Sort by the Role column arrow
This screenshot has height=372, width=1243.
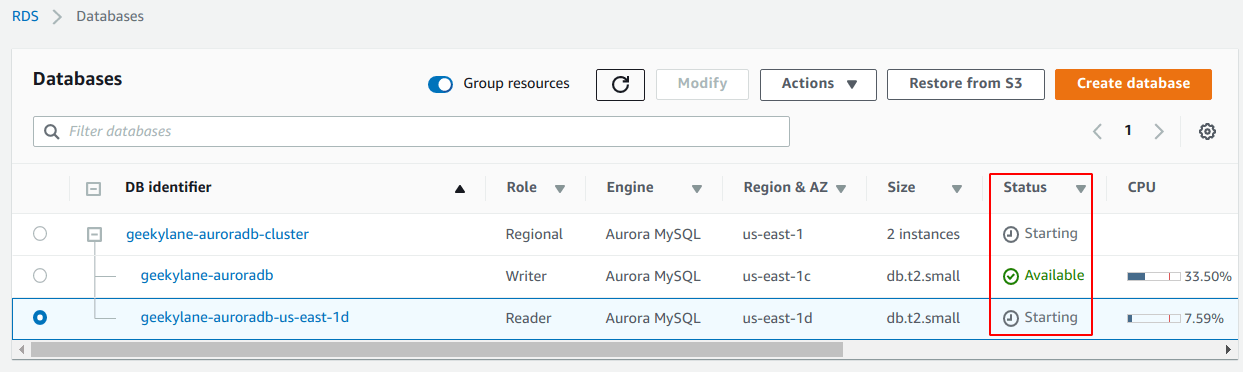[x=560, y=188]
